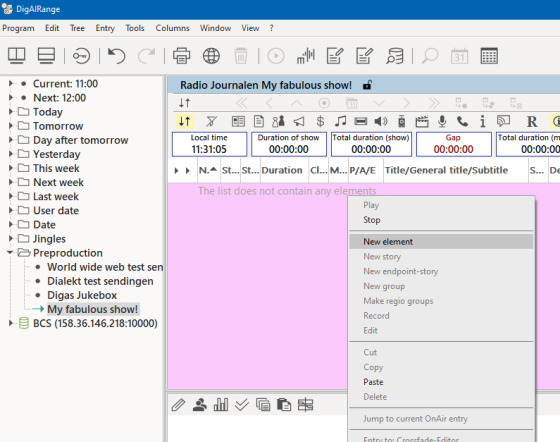Click the cassette tape filter icon
Image resolution: width=560 pixels, height=442 pixels.
(x=361, y=122)
